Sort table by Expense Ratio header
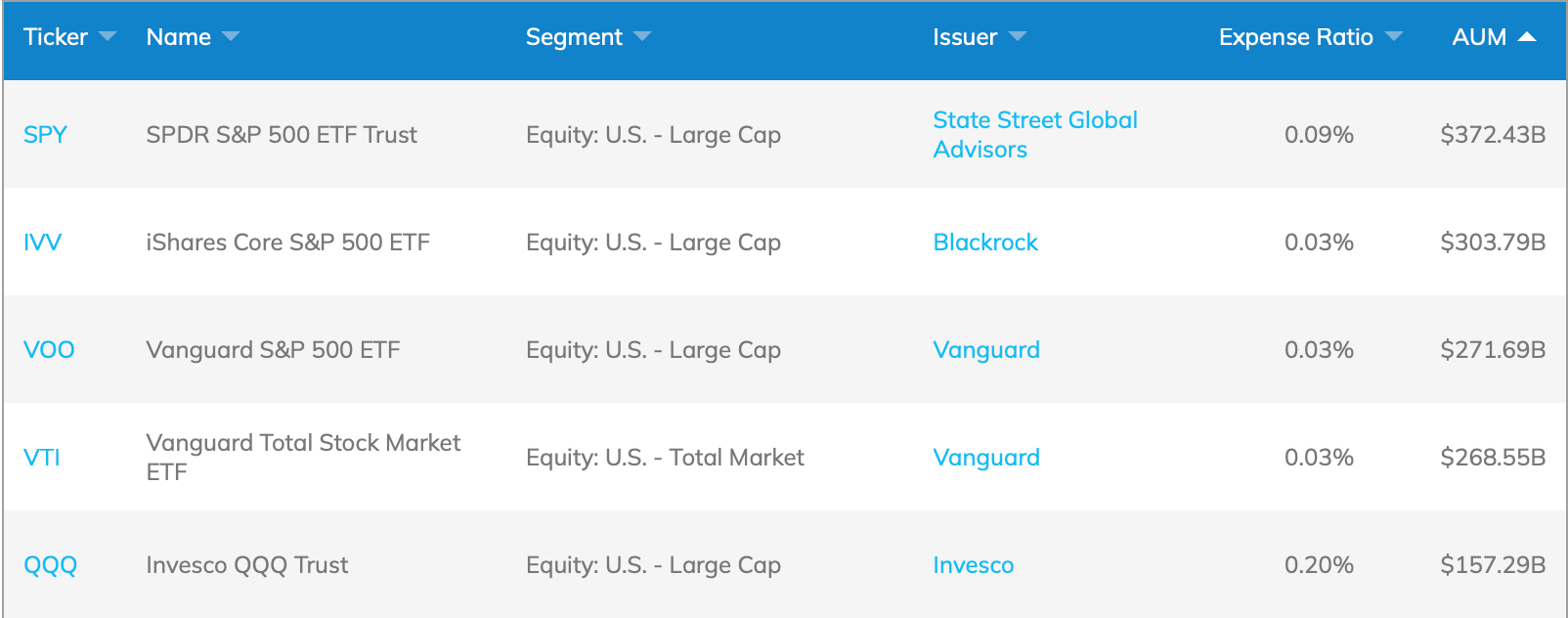This screenshot has width=1568, height=618. tap(1295, 37)
